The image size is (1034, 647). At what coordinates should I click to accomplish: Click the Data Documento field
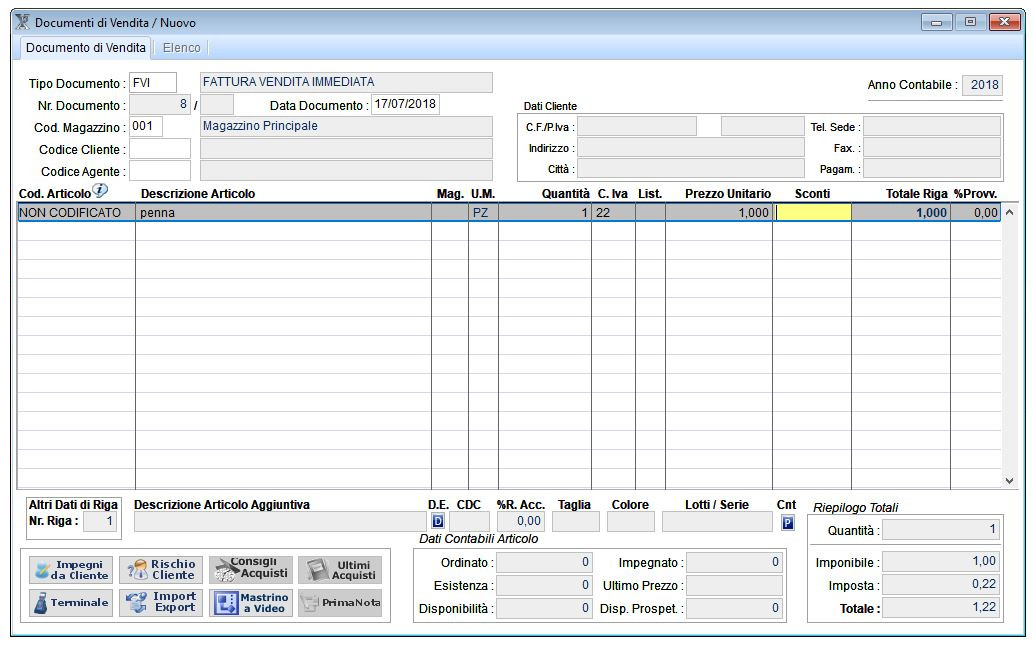[x=406, y=104]
